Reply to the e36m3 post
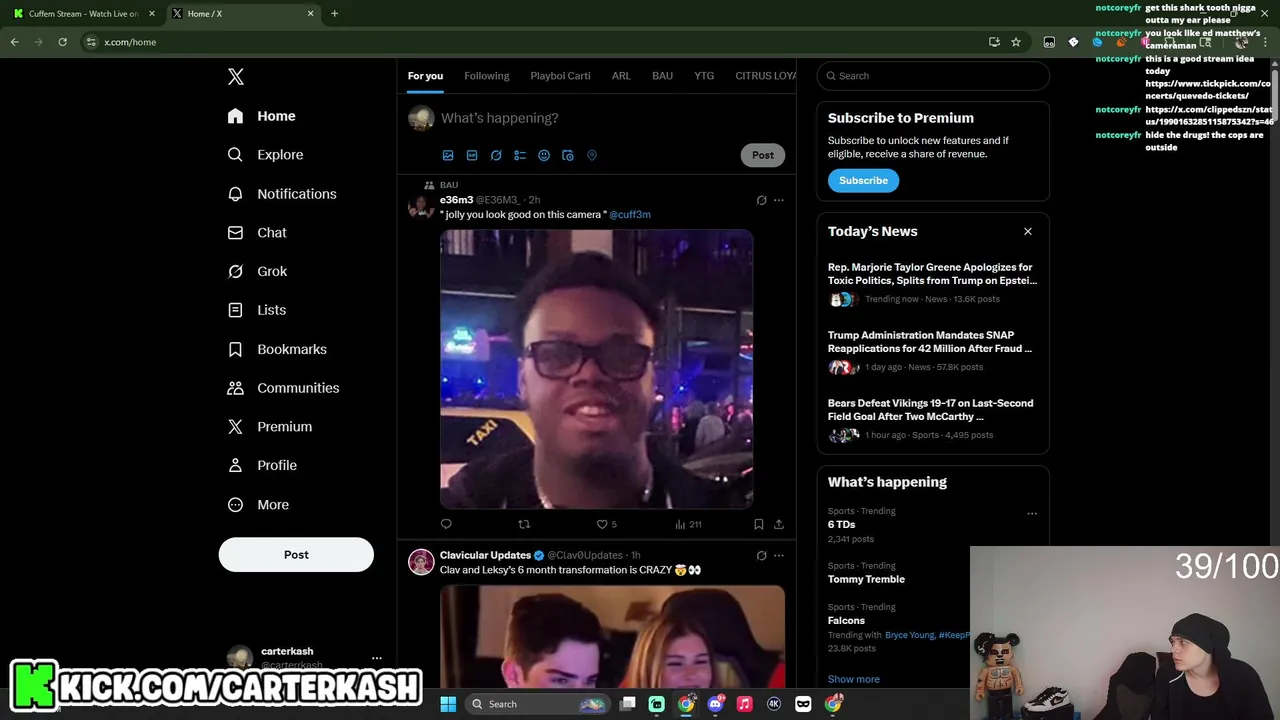This screenshot has width=1280, height=720. [x=446, y=524]
